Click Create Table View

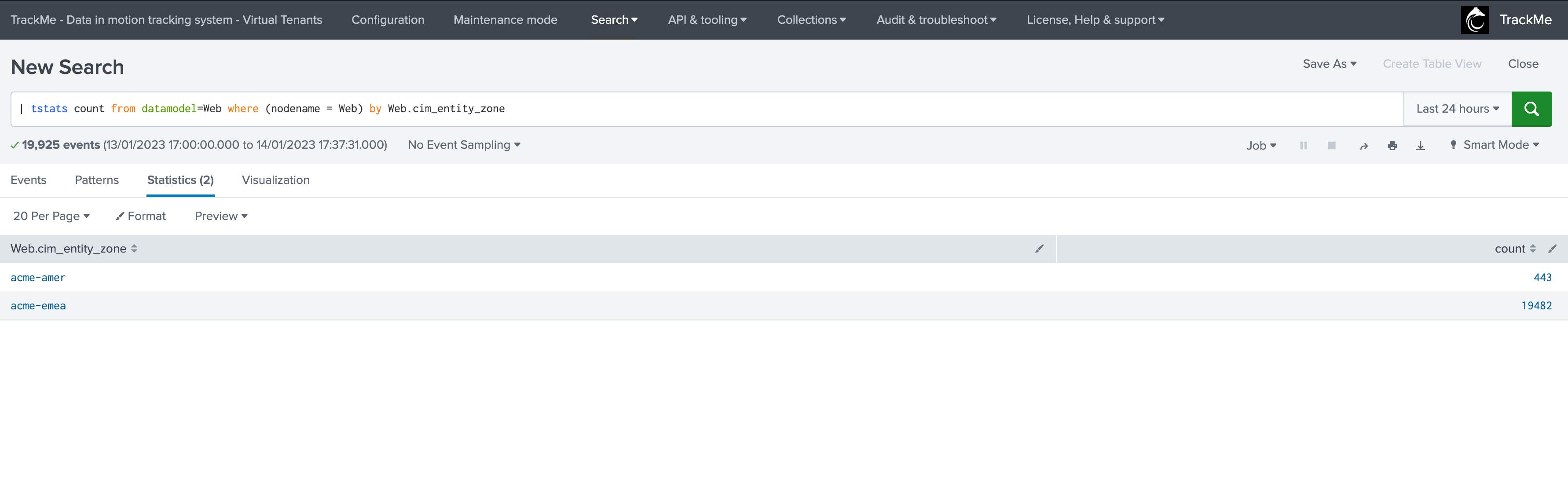tap(1432, 64)
